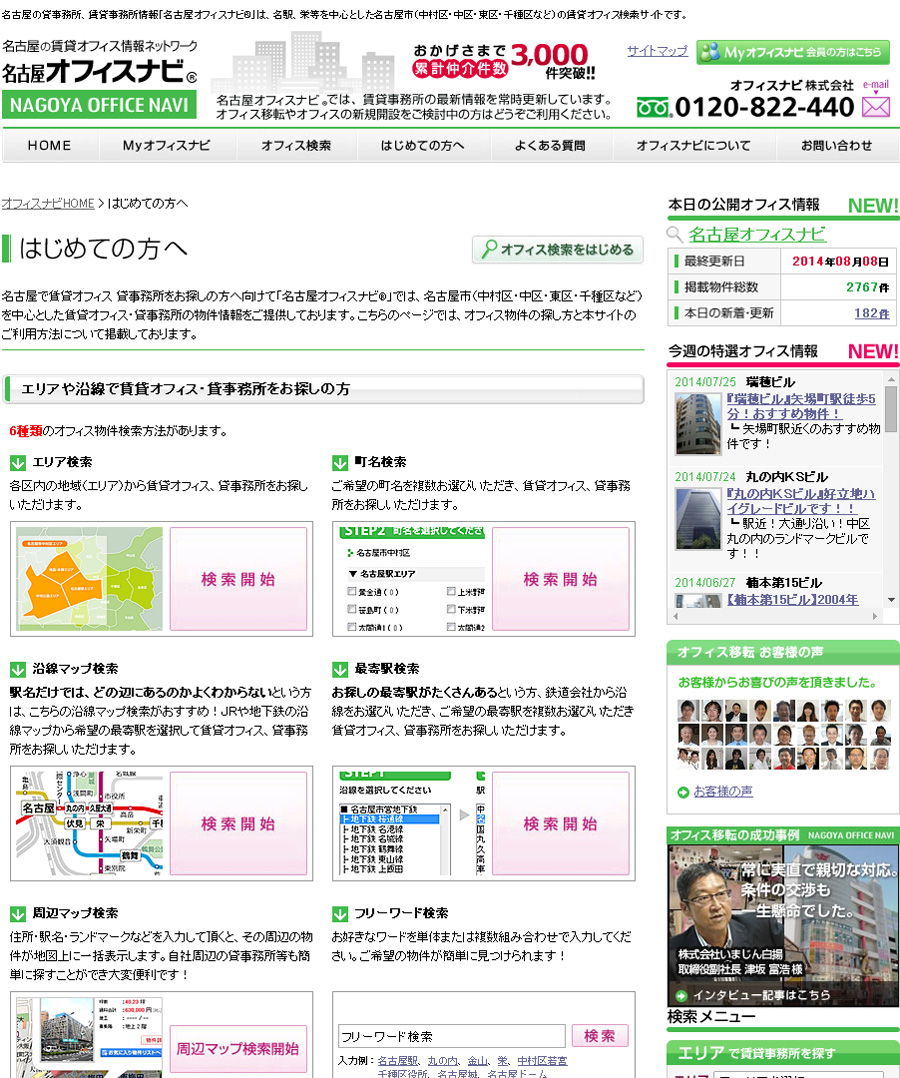The height and width of the screenshot is (1078, 900).
Task: Start the 町名検索 with 検索開始 button
Action: 560,579
